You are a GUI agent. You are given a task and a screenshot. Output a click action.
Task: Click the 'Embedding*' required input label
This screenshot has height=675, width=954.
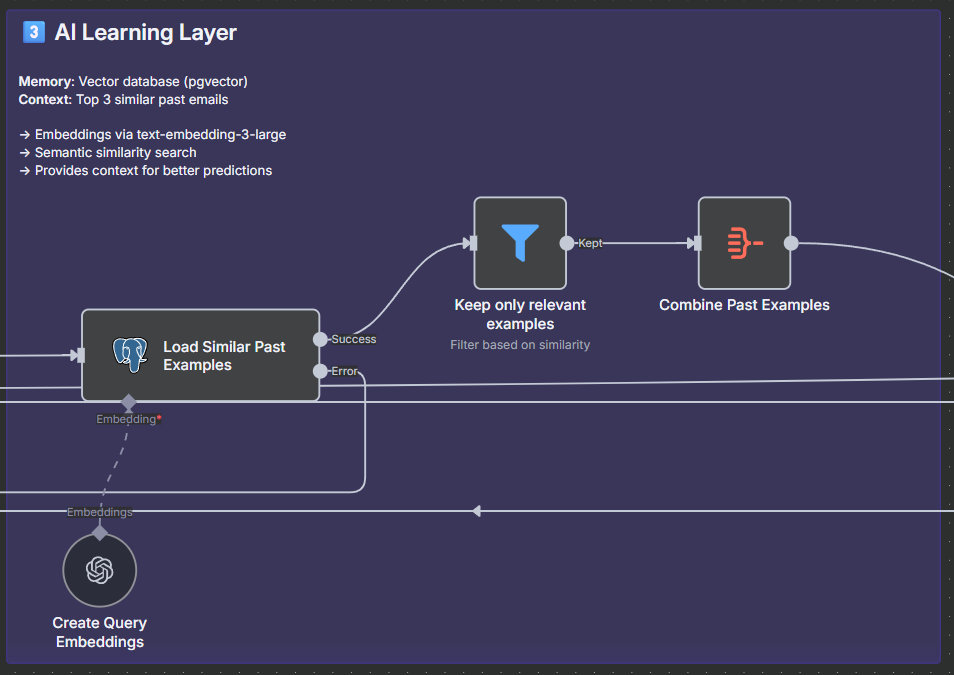click(x=129, y=419)
